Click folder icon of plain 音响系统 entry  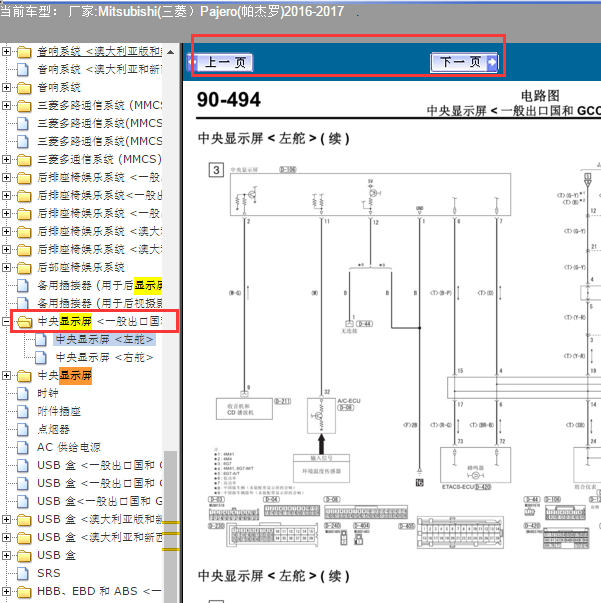click(x=24, y=88)
